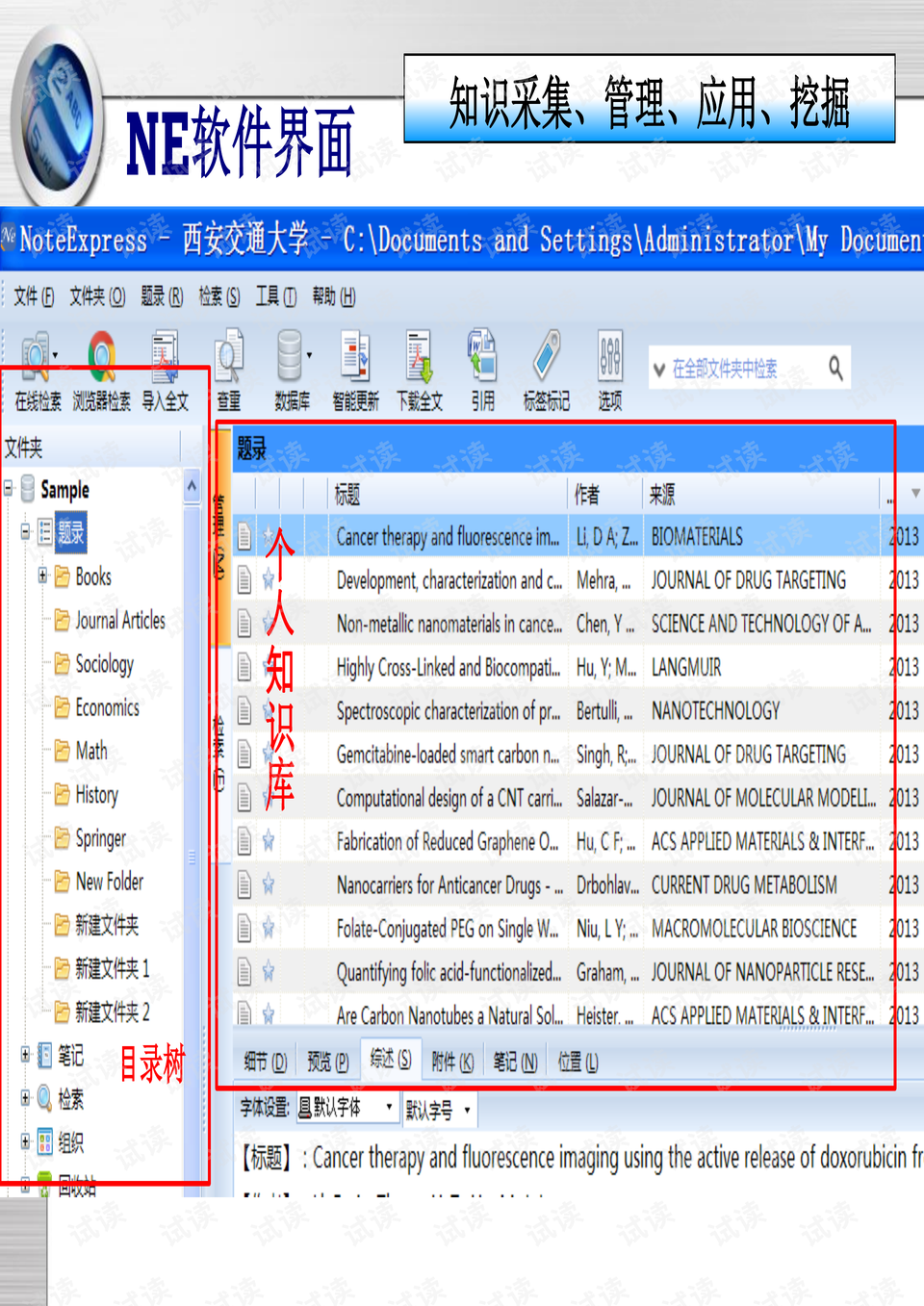This screenshot has width=924, height=1306.
Task: Expand the Books folder tree node
Action: [x=42, y=576]
